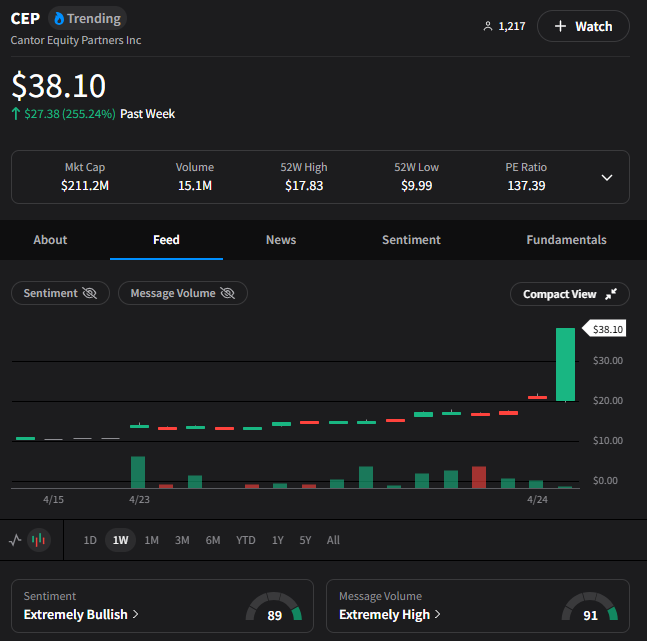Click the $38.10 price label on chart
This screenshot has width=647, height=641.
click(605, 329)
